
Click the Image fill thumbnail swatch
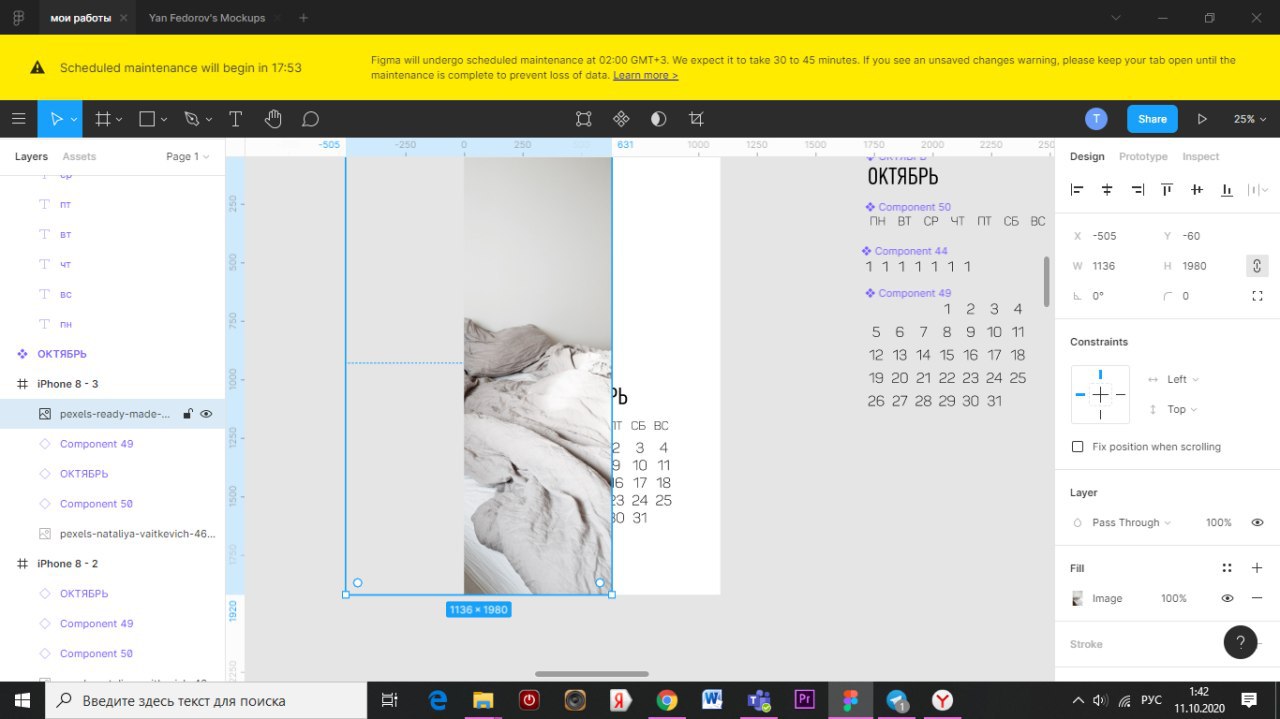1077,598
